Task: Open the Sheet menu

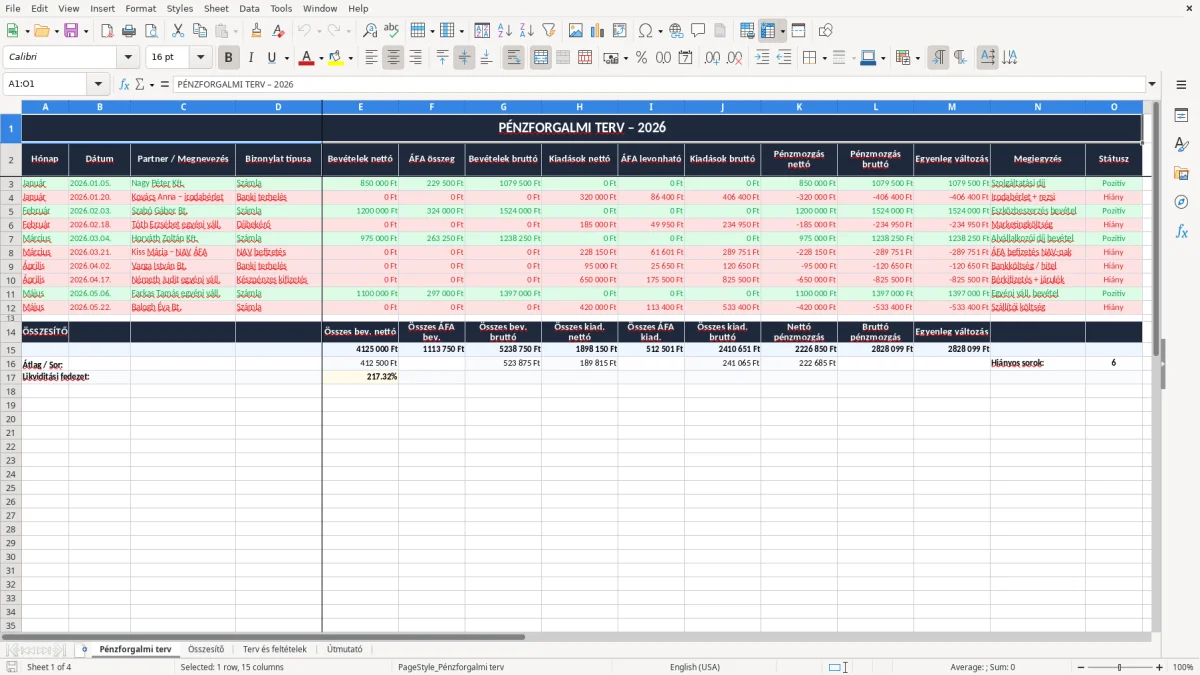Action: click(216, 8)
